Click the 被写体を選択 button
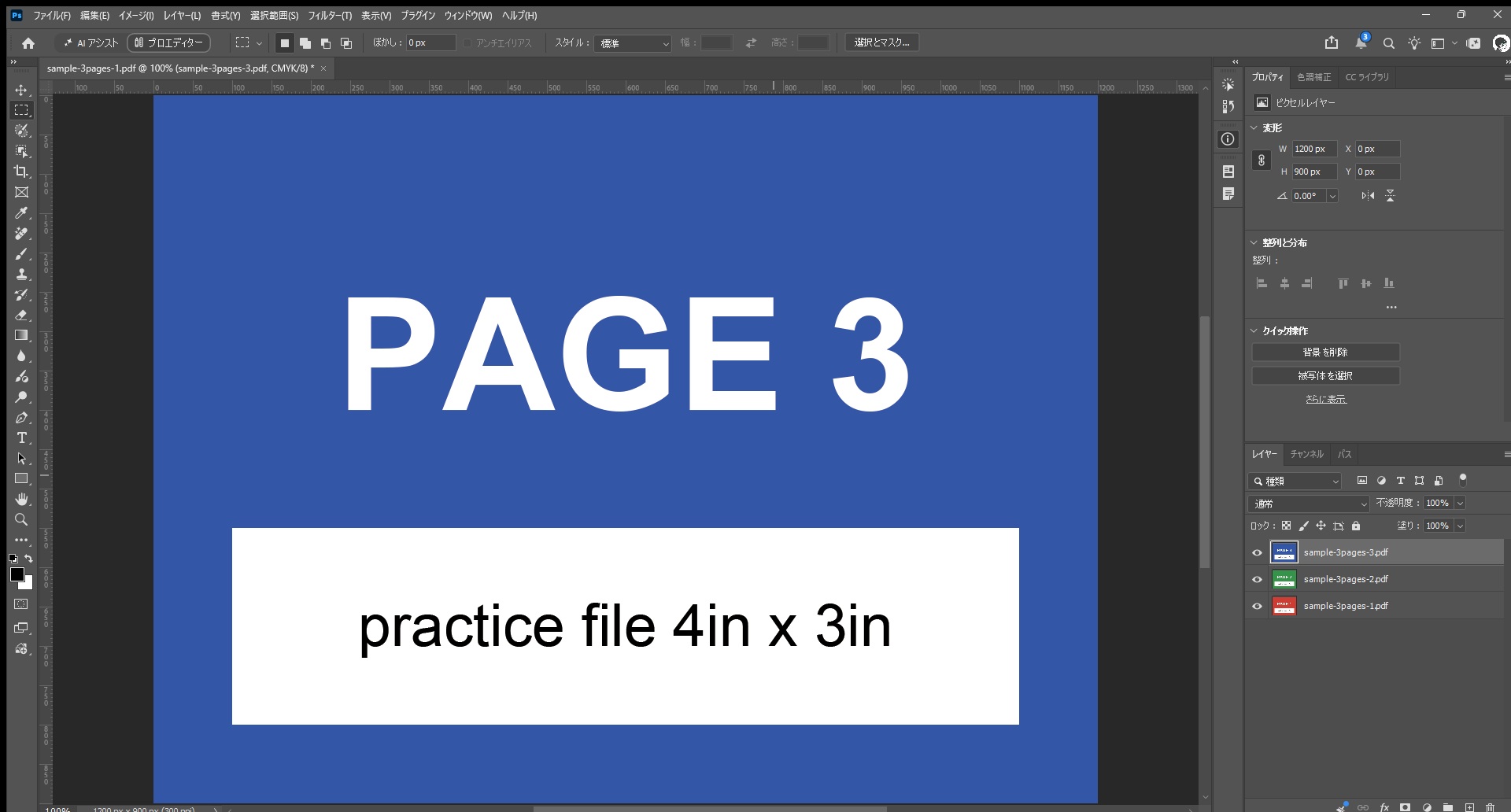Screen dimensions: 1511x812 coord(1325,376)
